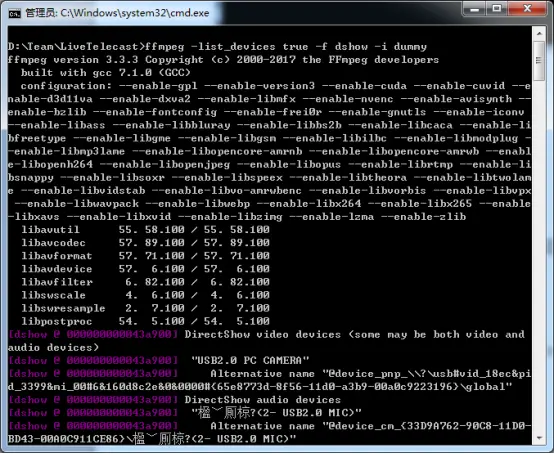Click the last line starting BD43-00A0C911CE86

click(152, 439)
